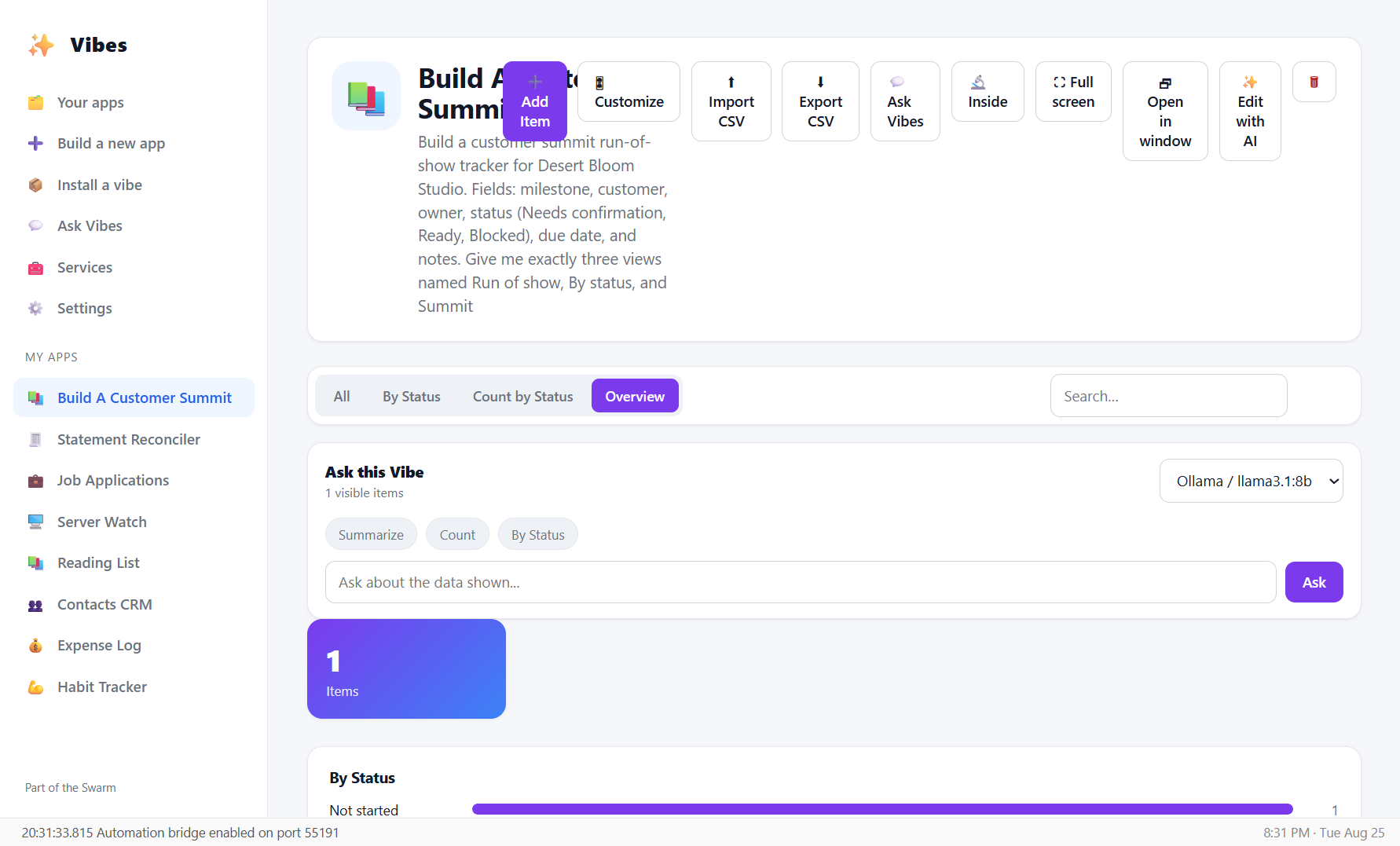Open the Ollama / llama3.1:8b model dropdown

pos(1251,481)
